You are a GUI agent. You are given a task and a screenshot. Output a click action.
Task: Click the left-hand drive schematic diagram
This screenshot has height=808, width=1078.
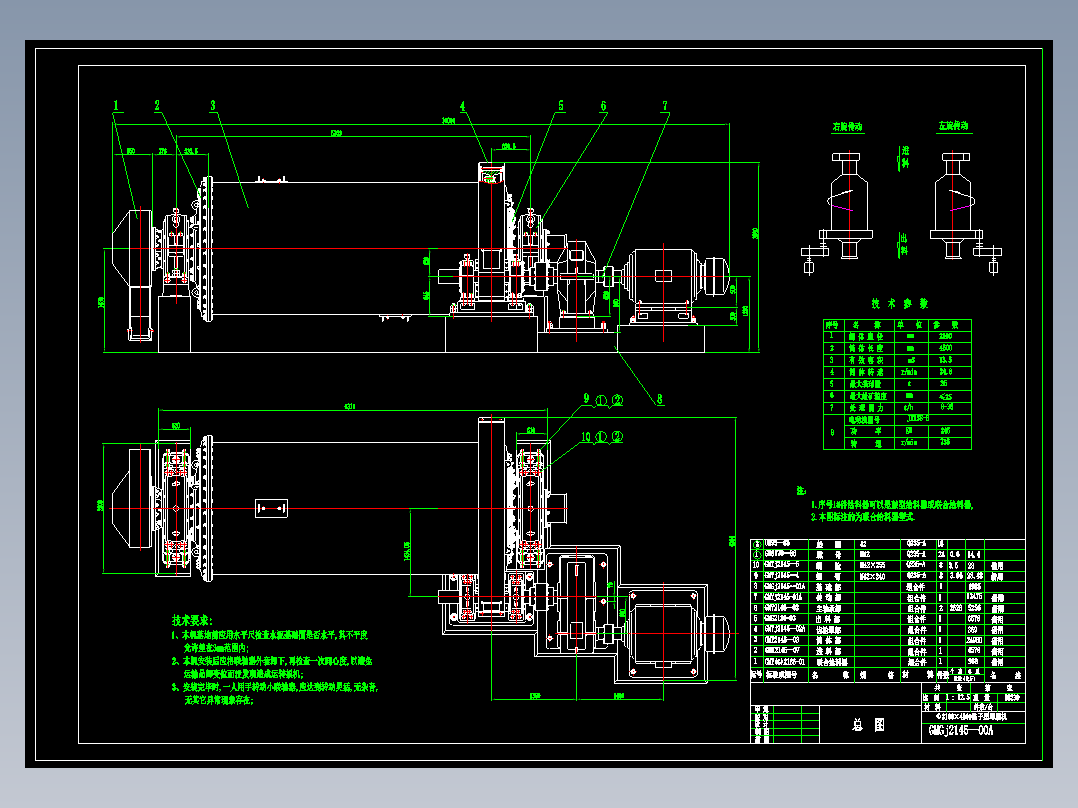pyautogui.click(x=966, y=213)
